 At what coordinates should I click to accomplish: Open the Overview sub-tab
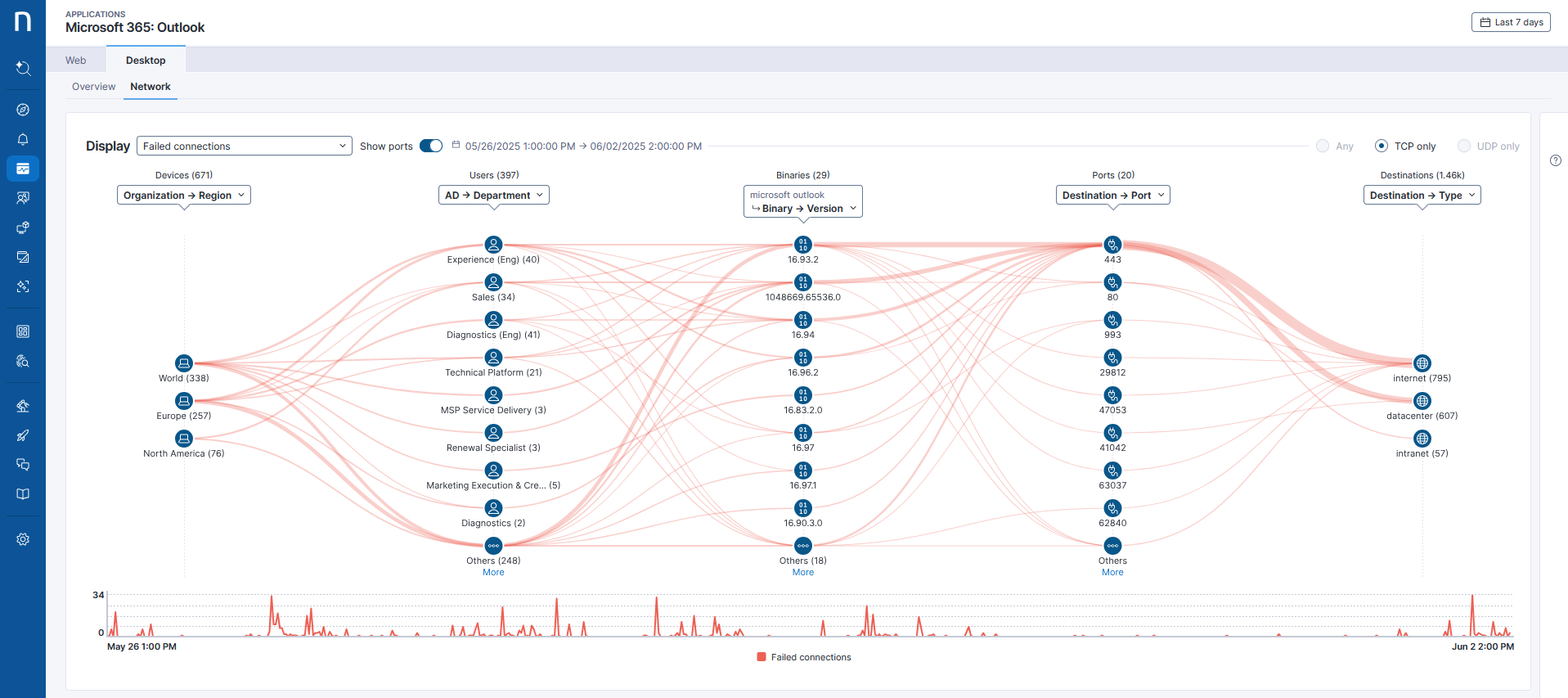[93, 87]
